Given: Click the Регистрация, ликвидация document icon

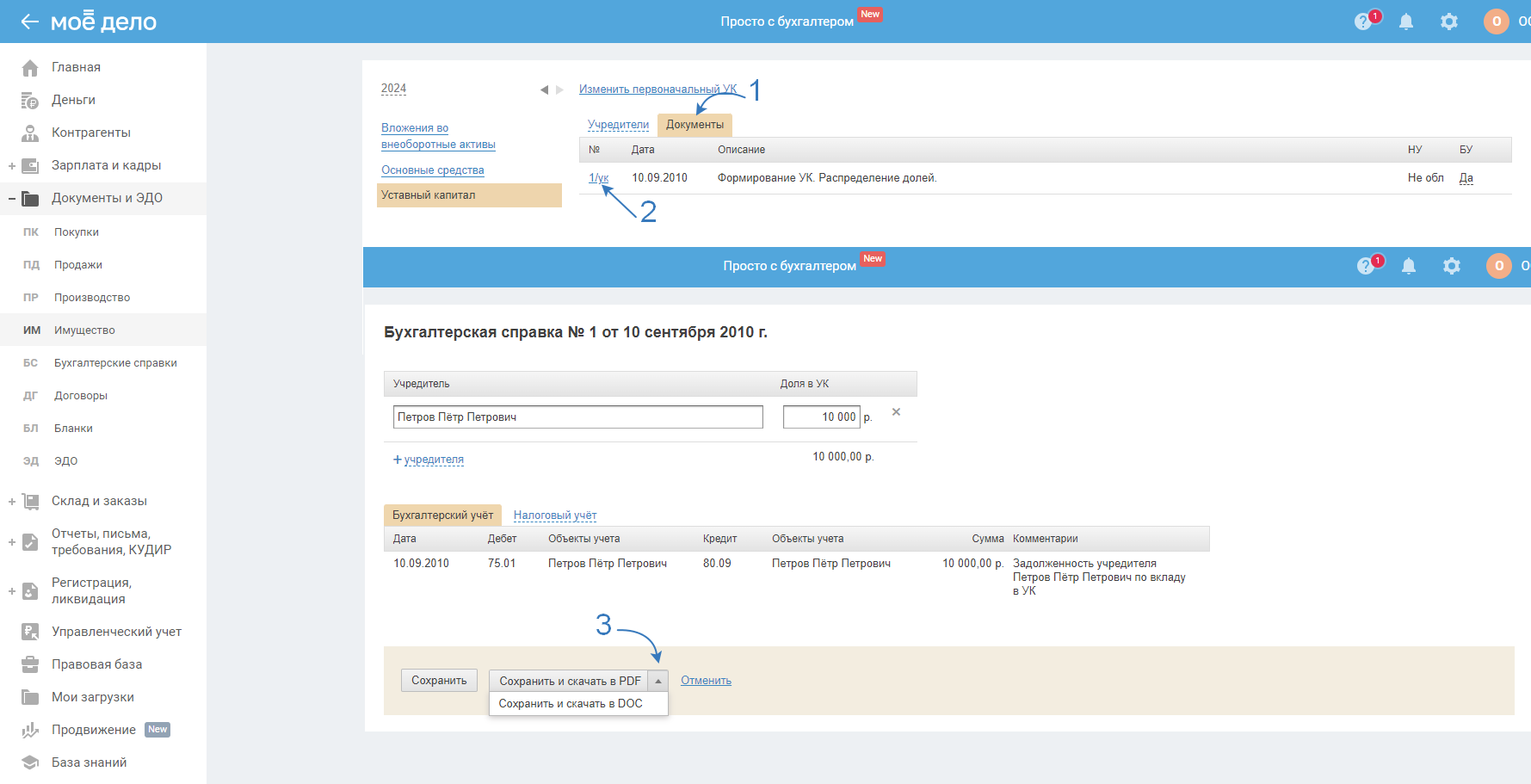Looking at the screenshot, I should tap(30, 591).
